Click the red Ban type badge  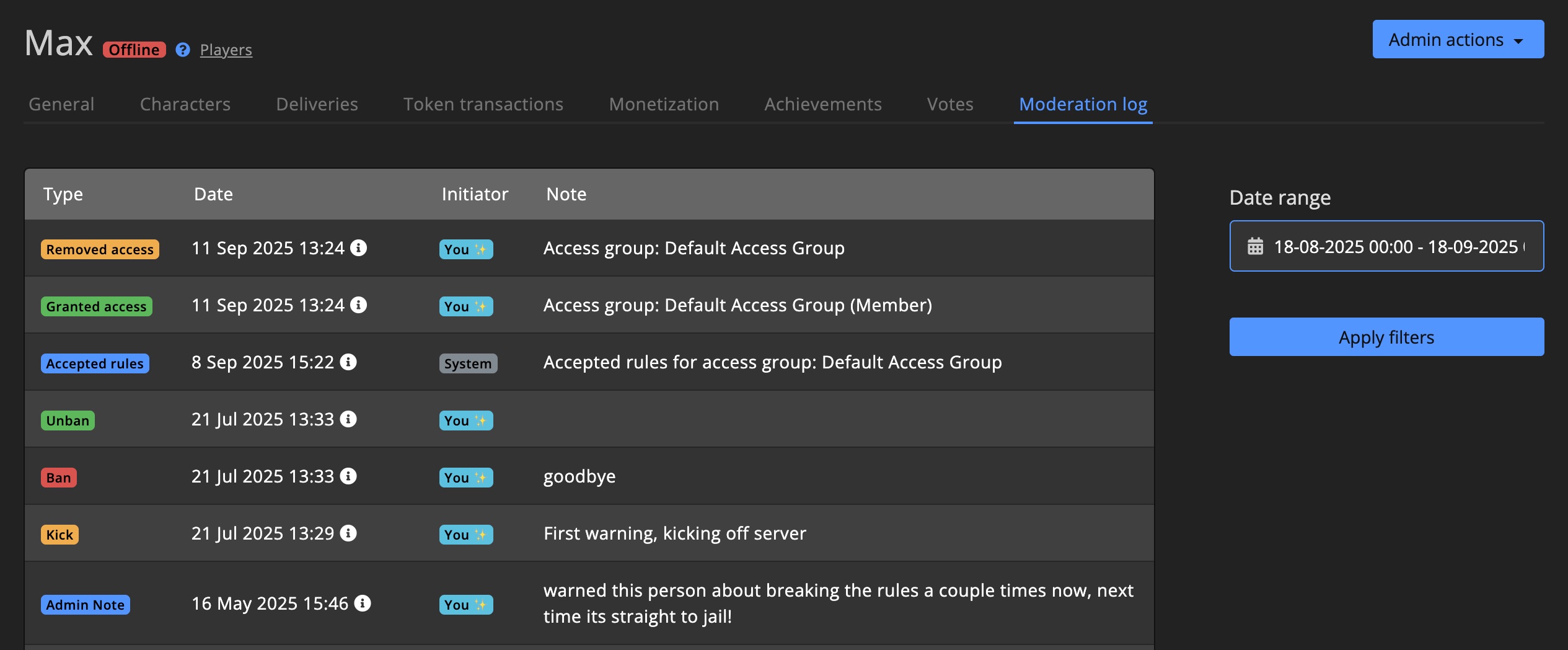[x=59, y=477]
